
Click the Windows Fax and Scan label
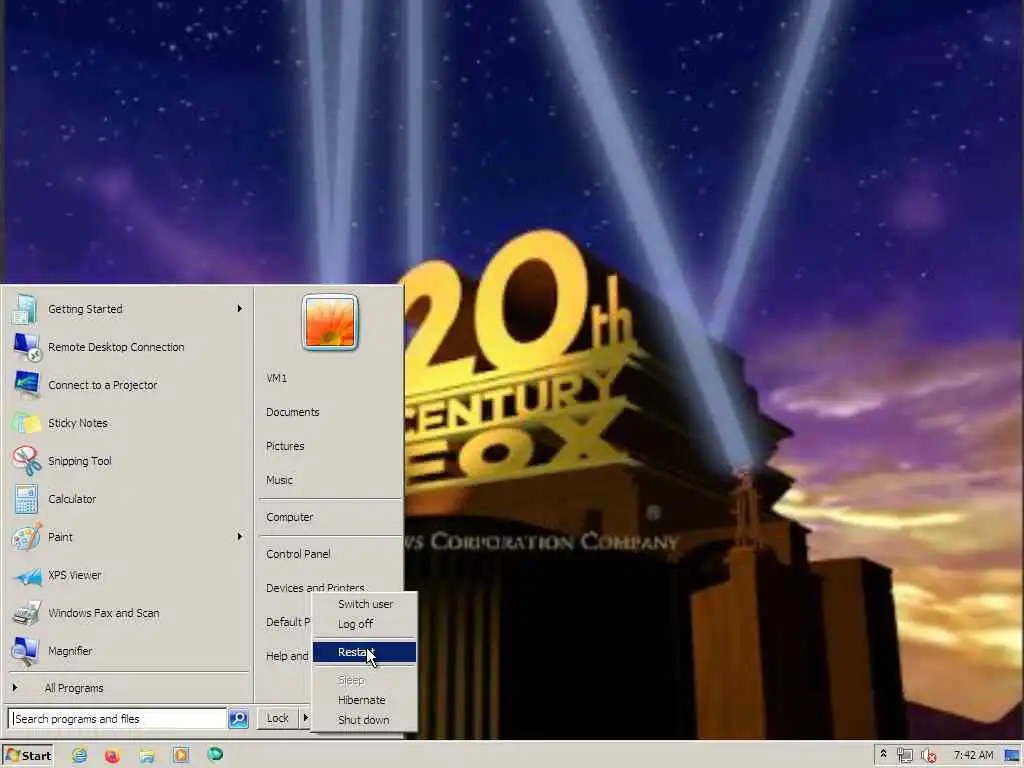[103, 613]
